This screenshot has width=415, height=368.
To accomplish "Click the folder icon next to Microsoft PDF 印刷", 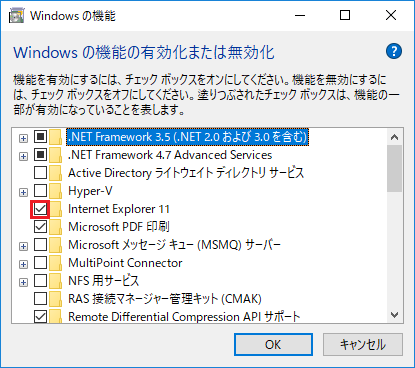I will (x=56, y=227).
